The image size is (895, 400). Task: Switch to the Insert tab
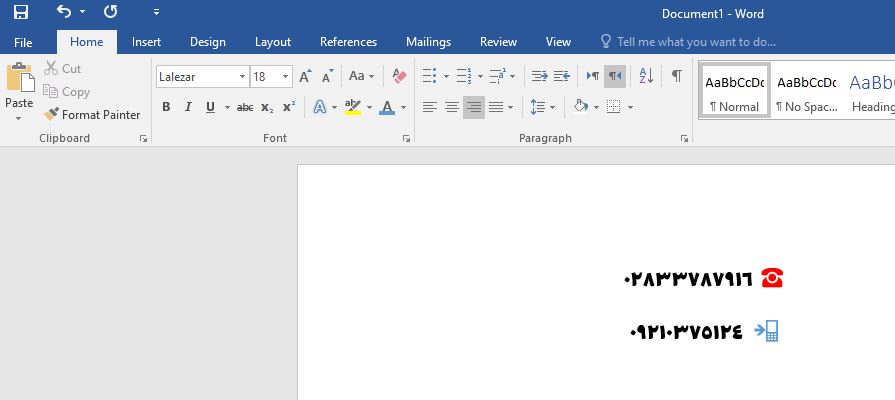coord(146,42)
